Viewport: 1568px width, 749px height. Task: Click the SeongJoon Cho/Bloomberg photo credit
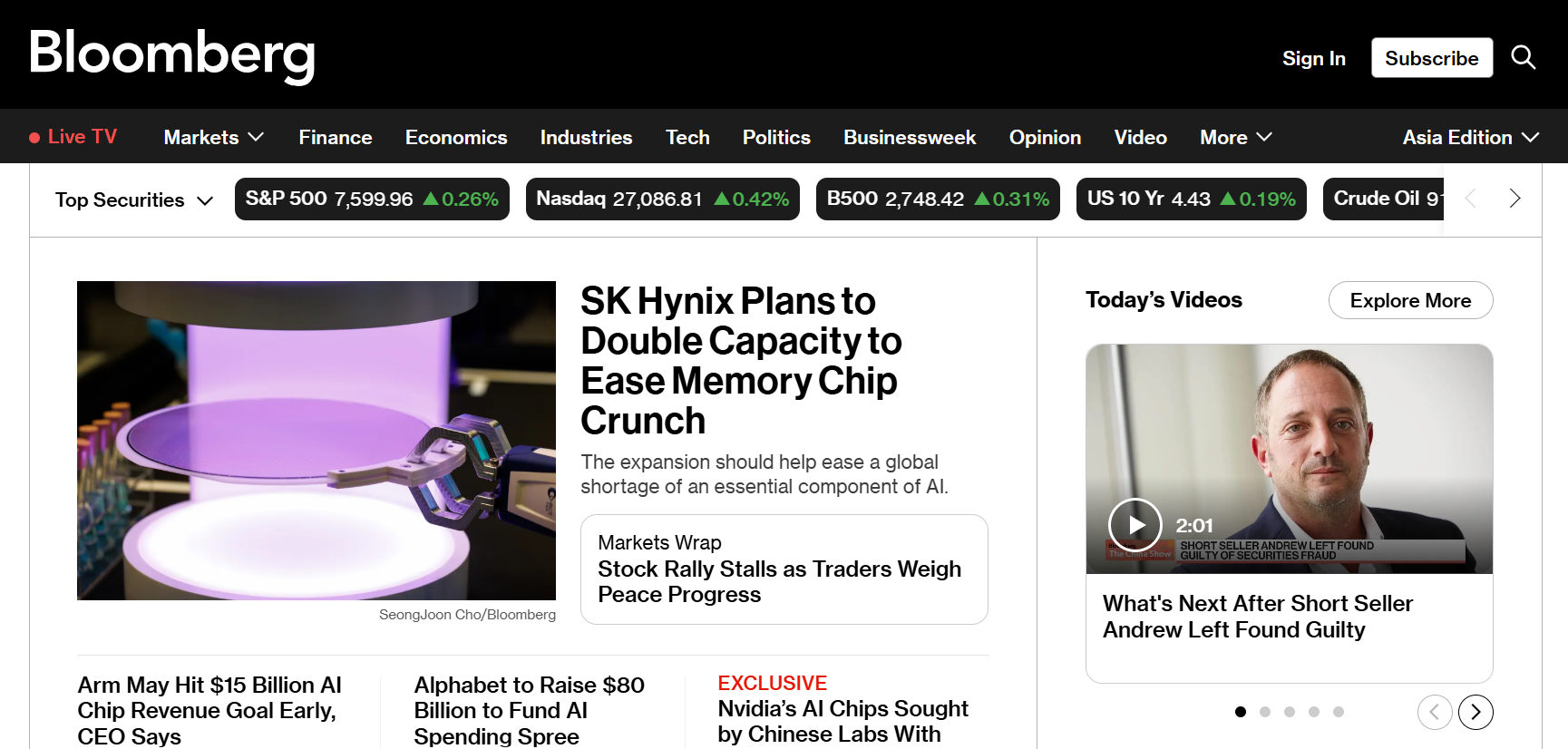[467, 615]
